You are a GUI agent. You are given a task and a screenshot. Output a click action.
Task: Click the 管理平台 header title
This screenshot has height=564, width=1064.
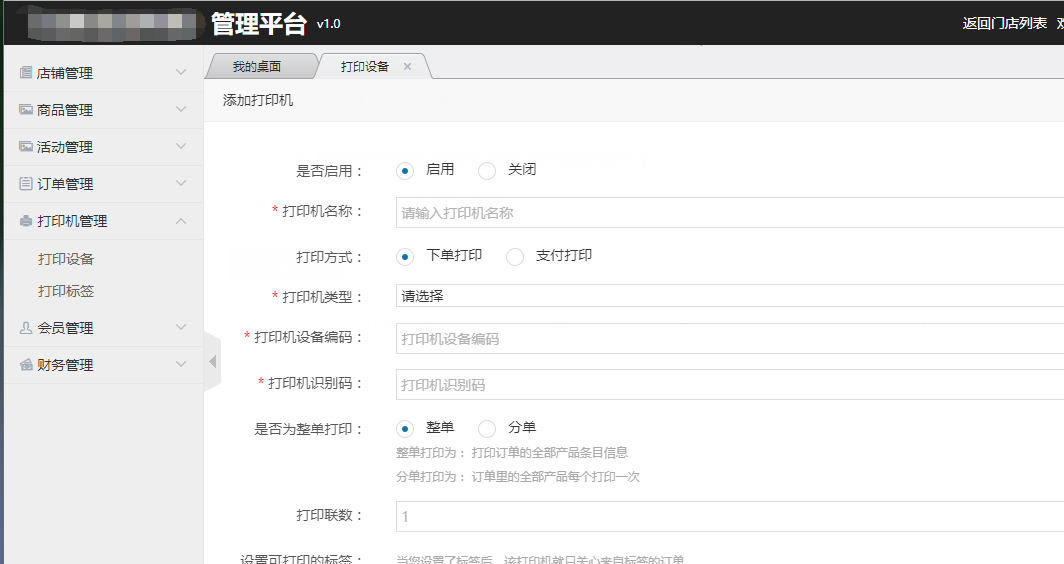259,24
